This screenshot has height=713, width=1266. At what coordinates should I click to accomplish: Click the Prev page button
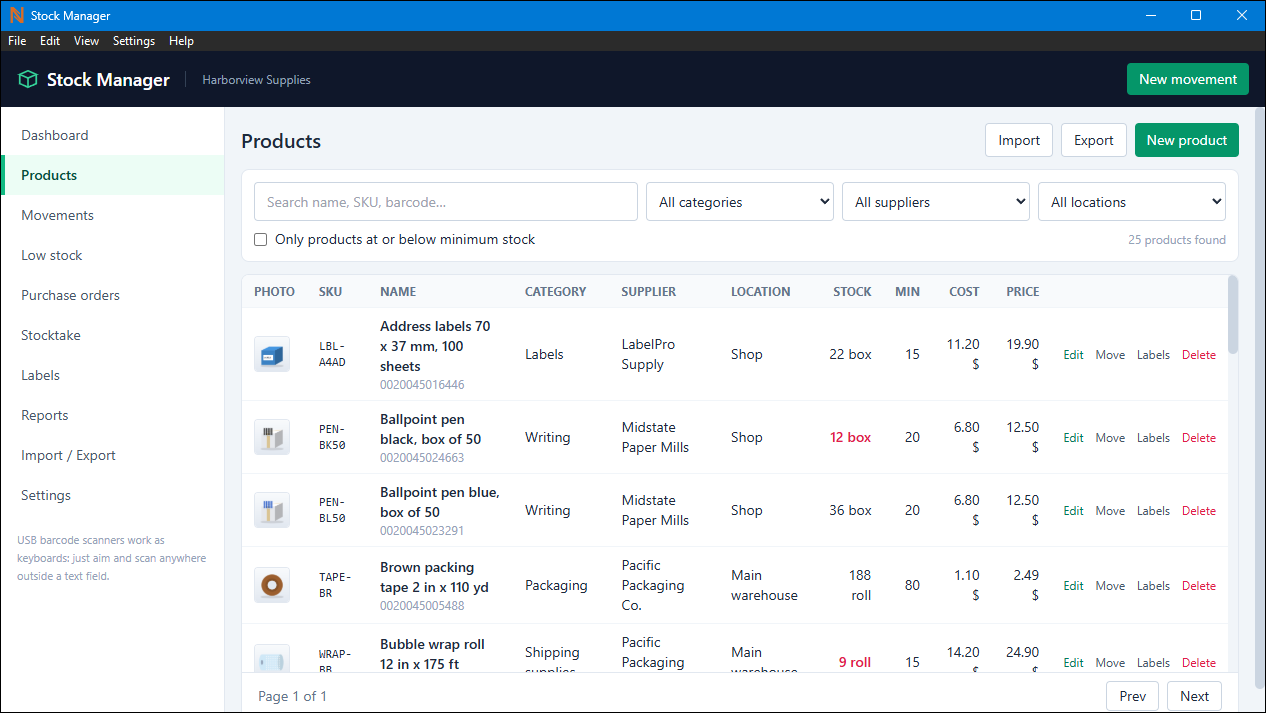[1132, 696]
